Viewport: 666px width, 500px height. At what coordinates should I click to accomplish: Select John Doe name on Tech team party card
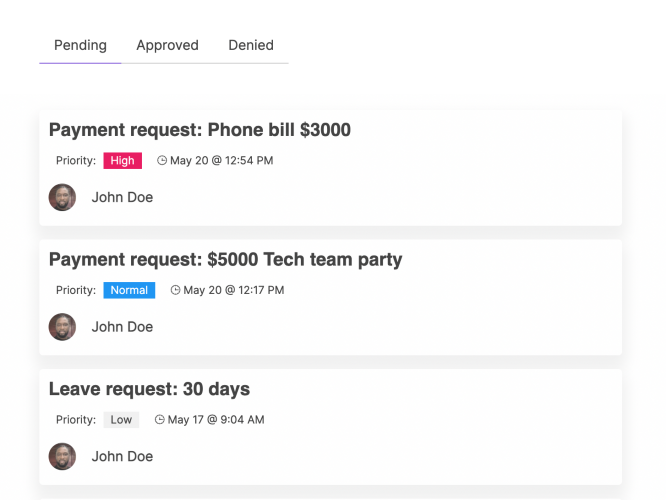click(x=122, y=327)
